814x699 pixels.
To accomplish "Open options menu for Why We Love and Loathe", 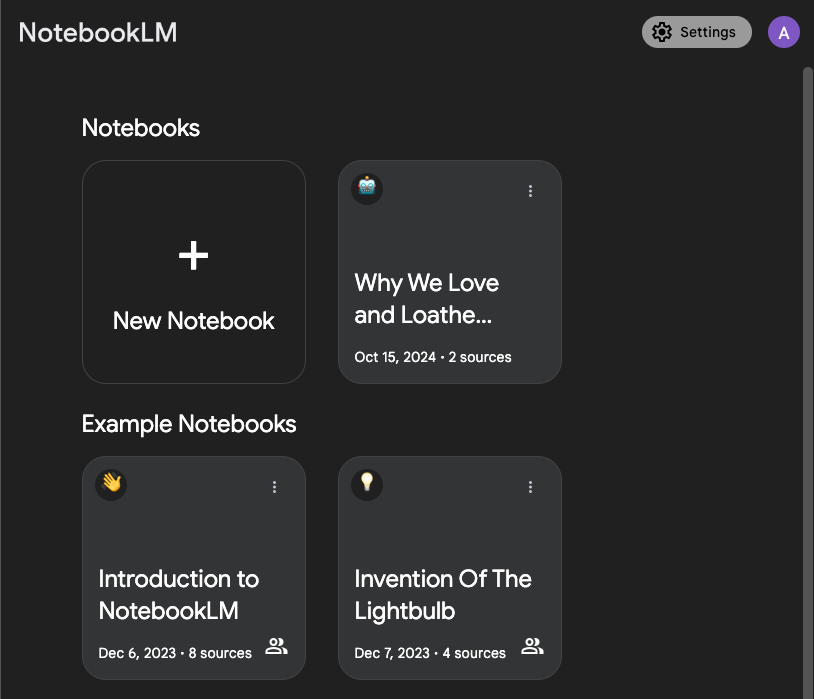I will point(530,191).
